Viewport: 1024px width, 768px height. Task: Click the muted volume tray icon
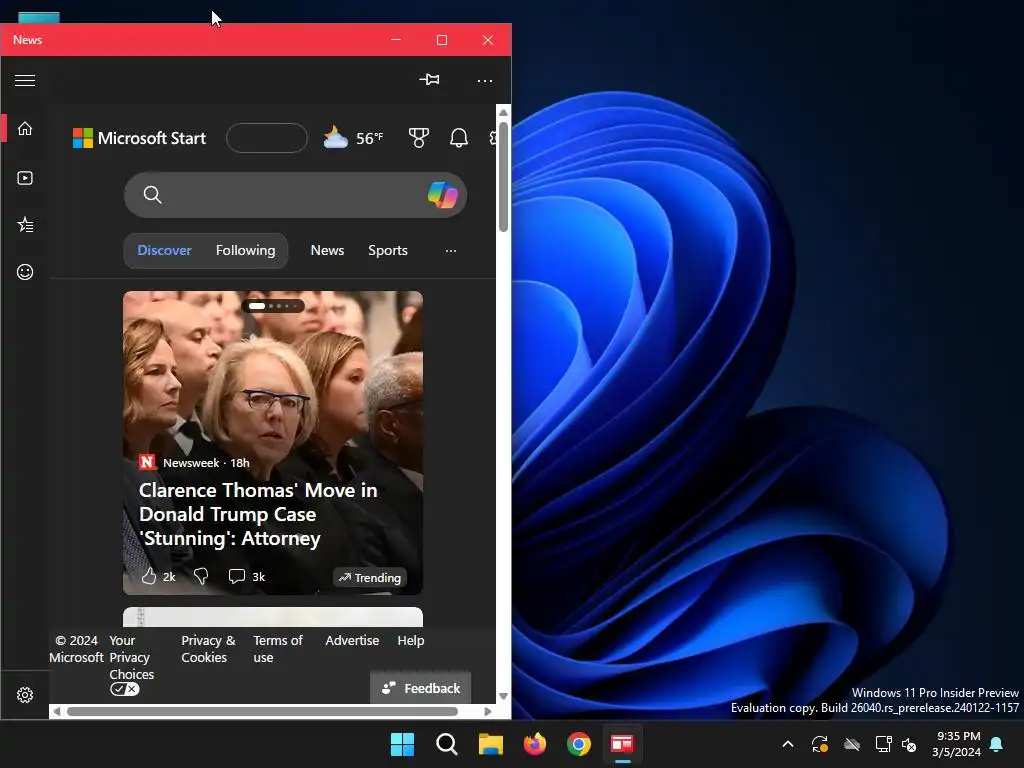(909, 744)
